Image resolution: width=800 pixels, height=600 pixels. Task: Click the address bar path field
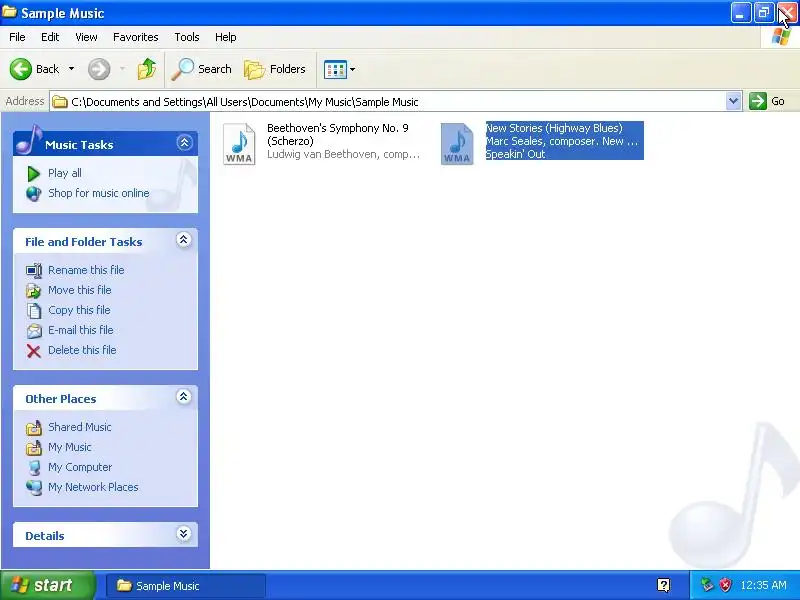coord(388,102)
